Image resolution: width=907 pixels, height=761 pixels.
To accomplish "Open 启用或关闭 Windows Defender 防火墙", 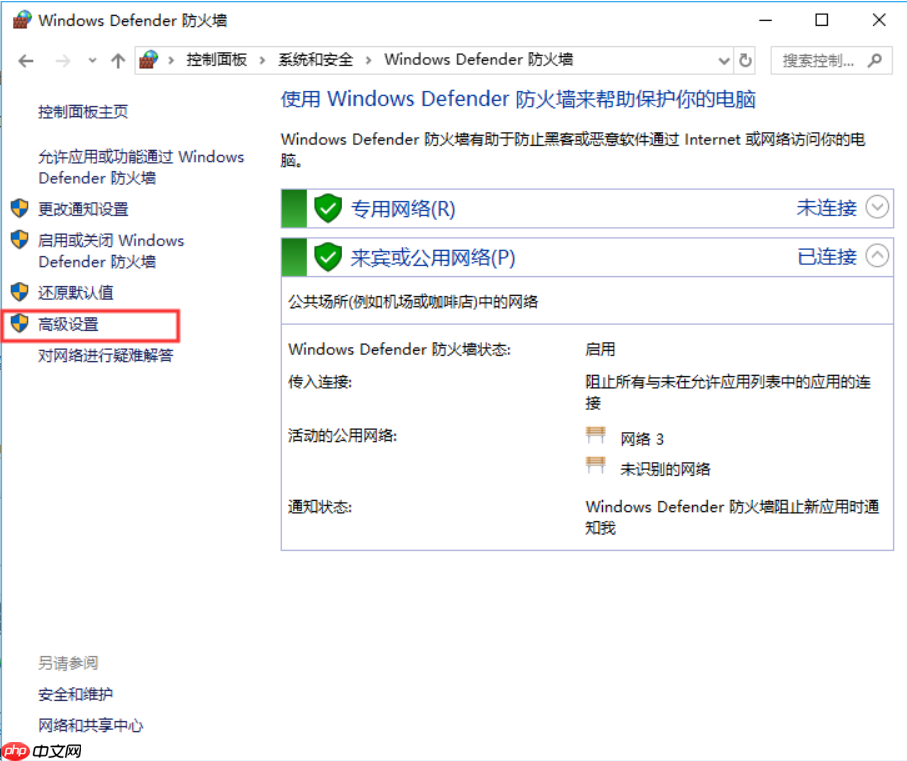I will pyautogui.click(x=111, y=250).
